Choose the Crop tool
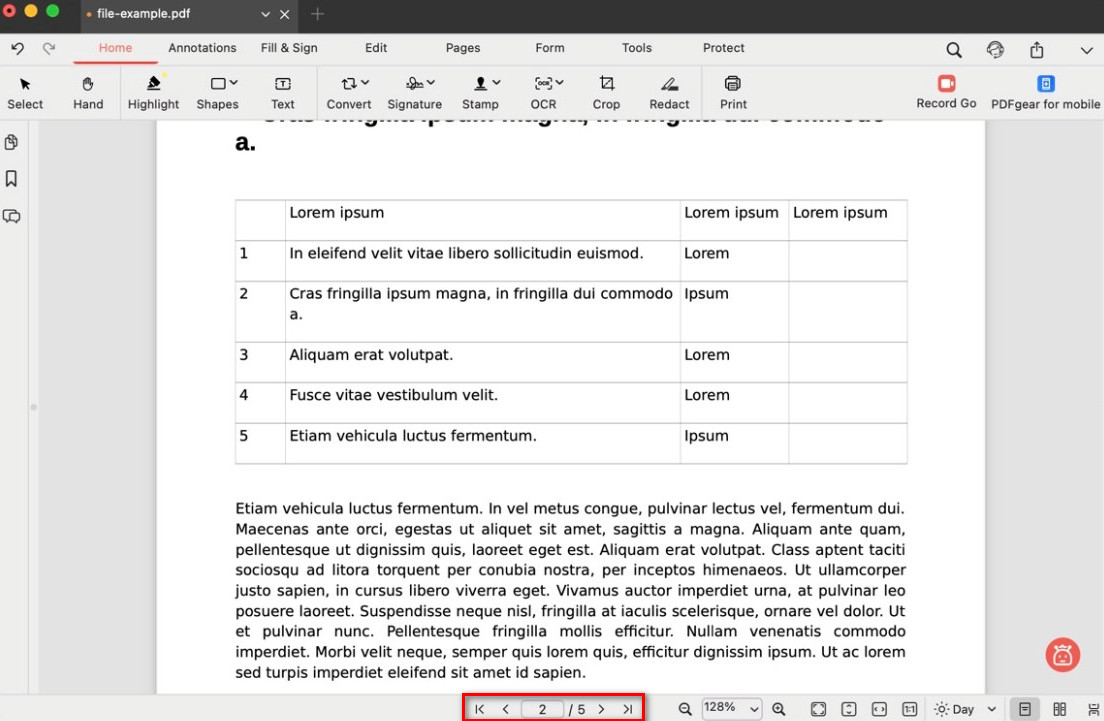 point(606,90)
